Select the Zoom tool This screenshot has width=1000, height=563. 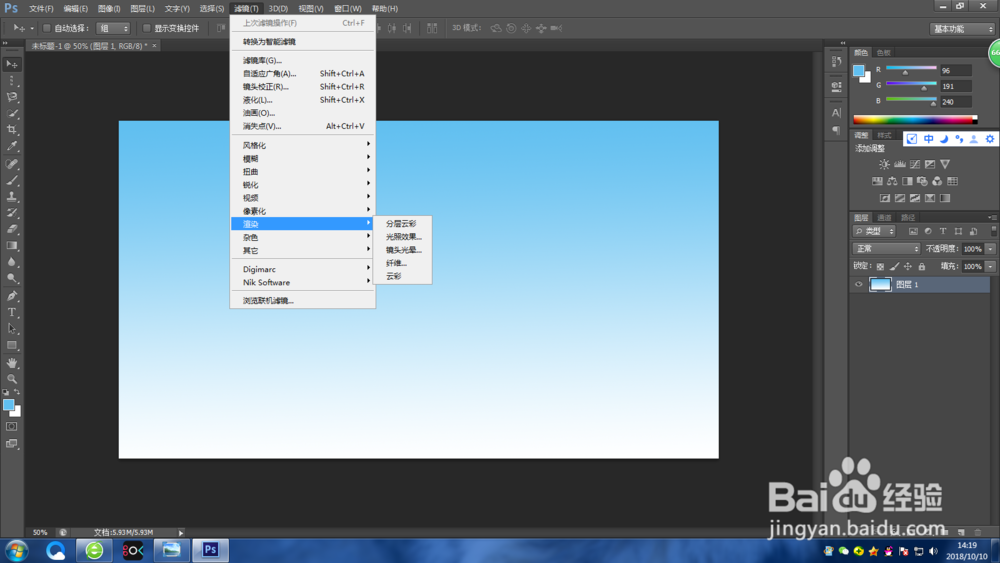pyautogui.click(x=12, y=379)
